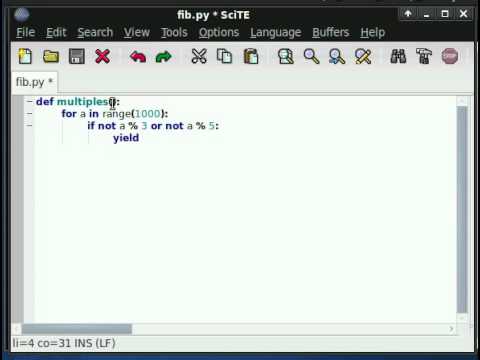
Task: Roll up the window with title bar arrow button
Action: click(x=408, y=14)
